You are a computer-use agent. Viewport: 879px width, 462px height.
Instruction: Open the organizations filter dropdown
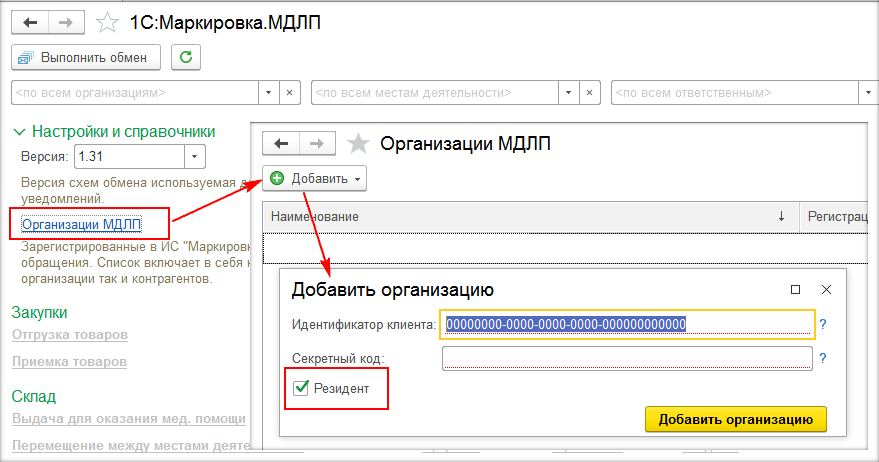point(269,93)
